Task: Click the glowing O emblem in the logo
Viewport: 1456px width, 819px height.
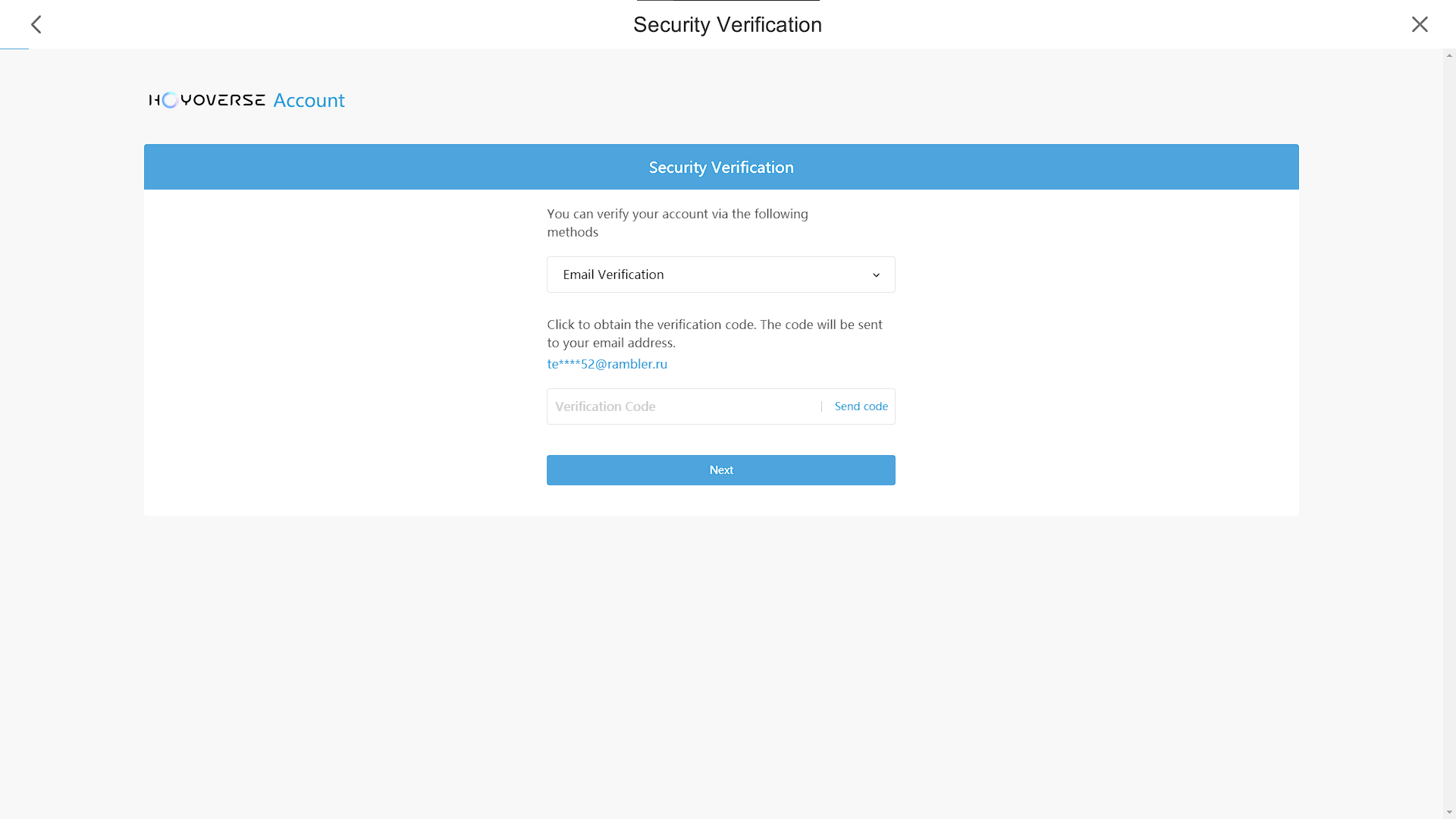Action: point(170,100)
